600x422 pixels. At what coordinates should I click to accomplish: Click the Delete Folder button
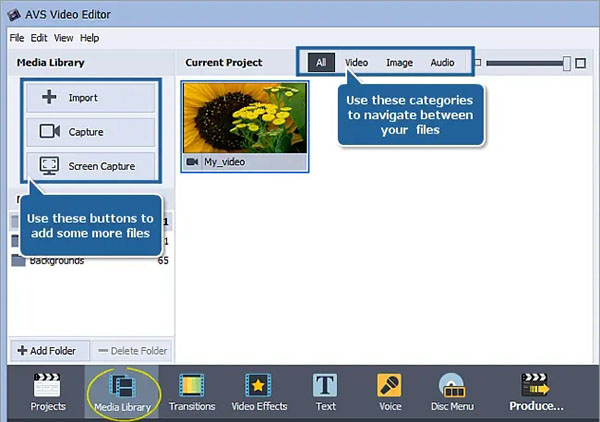coord(132,350)
